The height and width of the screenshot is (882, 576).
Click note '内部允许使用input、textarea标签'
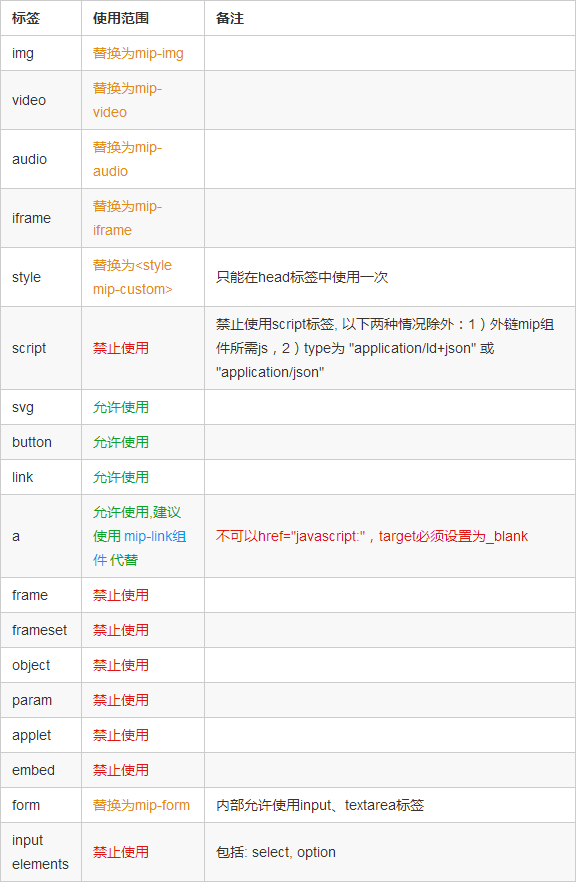pyautogui.click(x=320, y=805)
